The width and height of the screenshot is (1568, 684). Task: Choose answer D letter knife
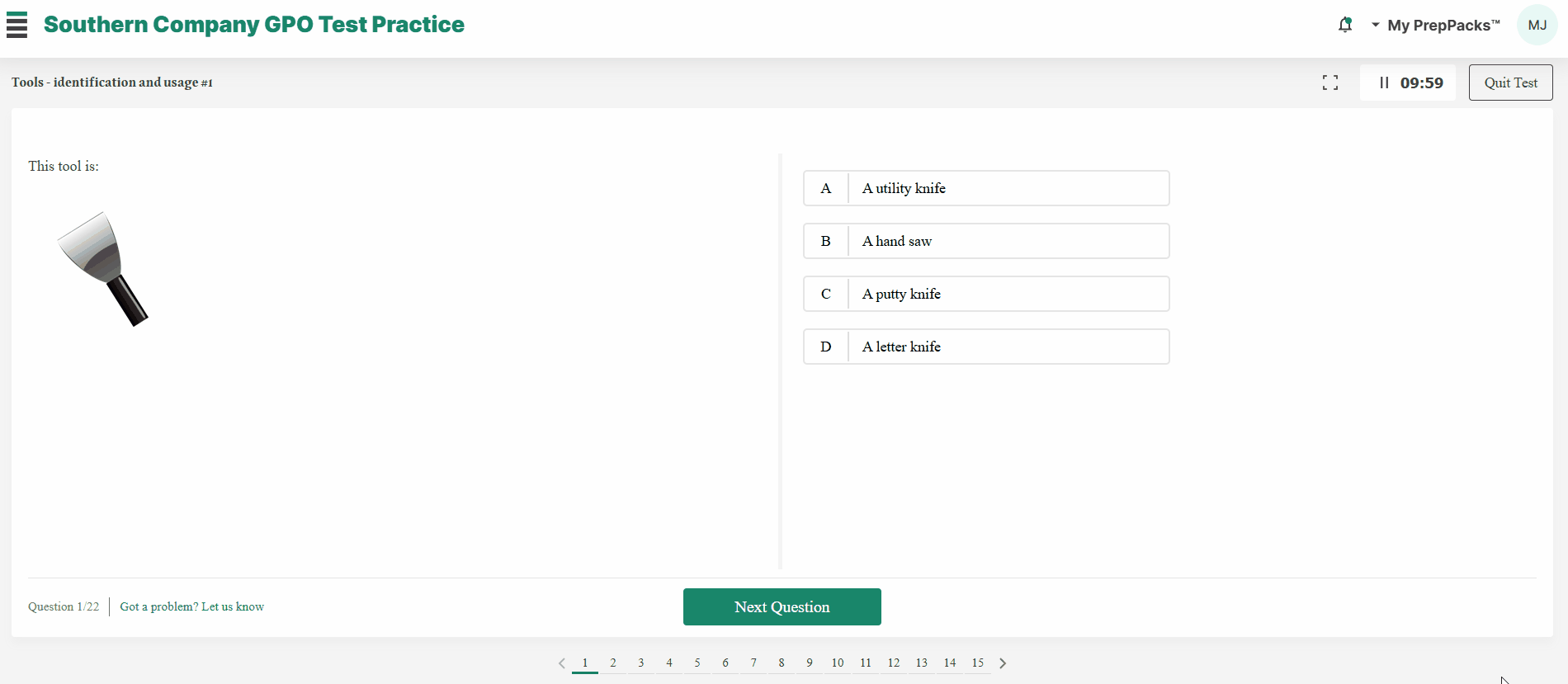click(986, 347)
